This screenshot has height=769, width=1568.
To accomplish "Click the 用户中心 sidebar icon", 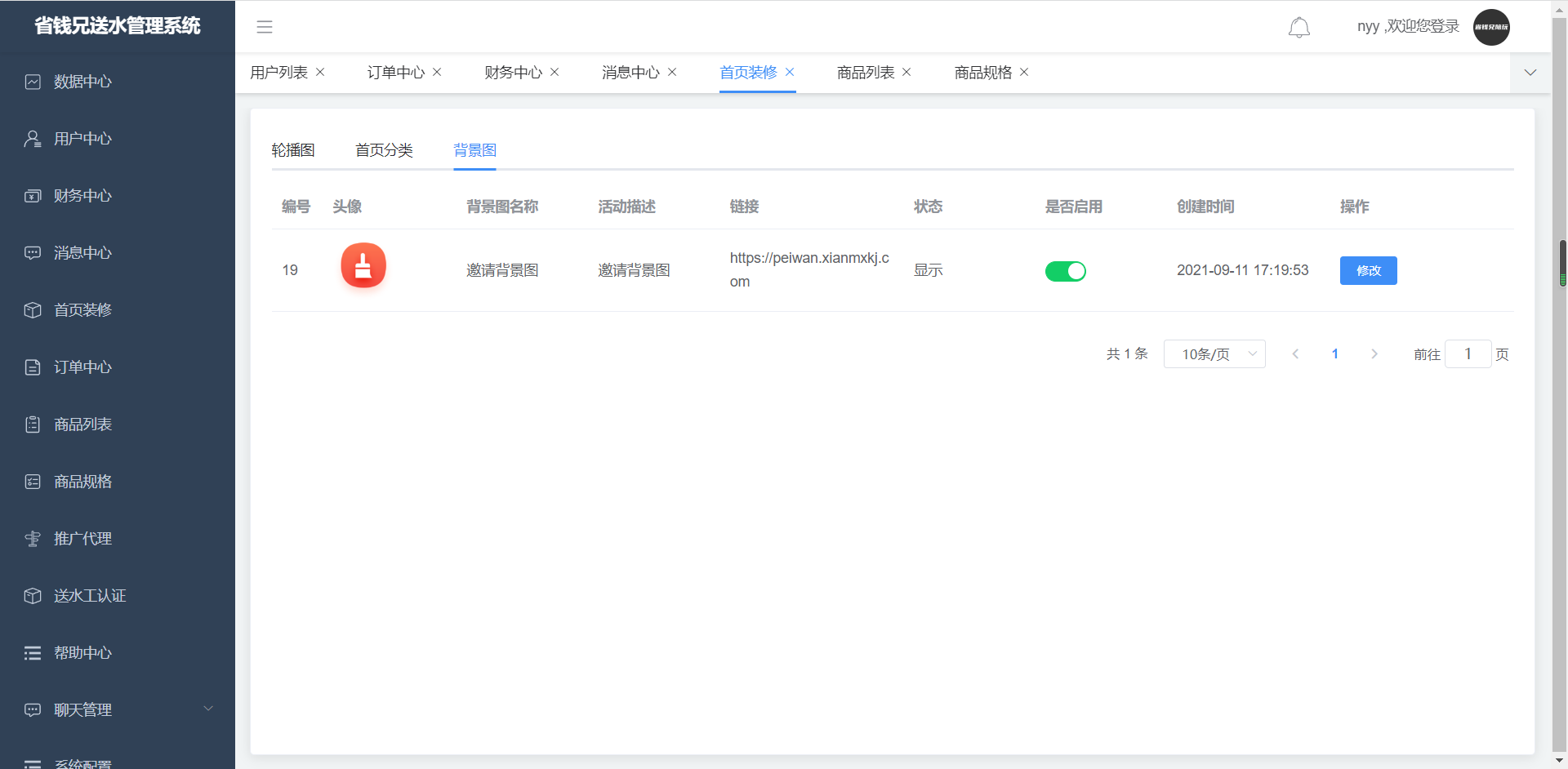I will (33, 139).
